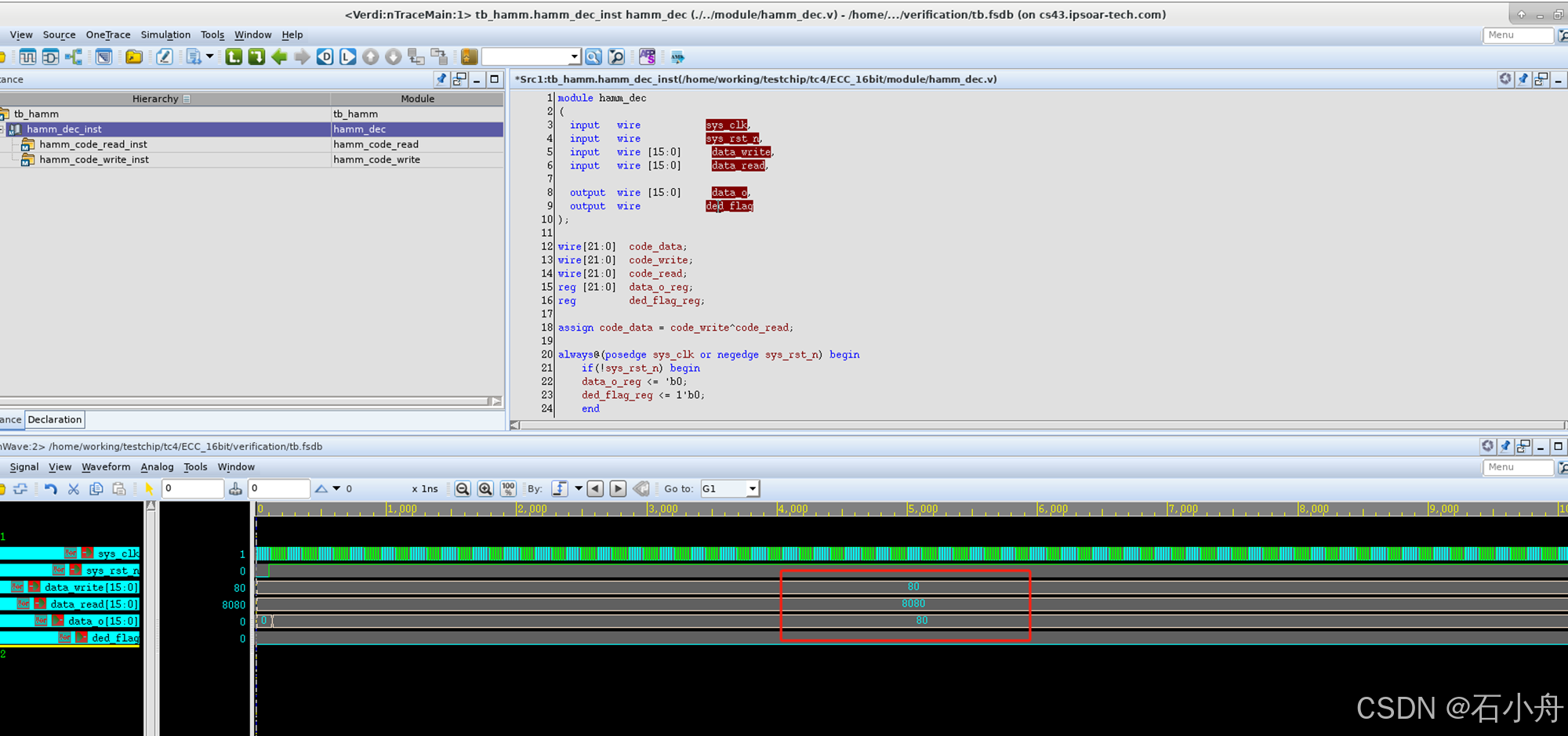Select tb_hamm top instance in hierarchy
The height and width of the screenshot is (736, 1568).
pyautogui.click(x=36, y=114)
